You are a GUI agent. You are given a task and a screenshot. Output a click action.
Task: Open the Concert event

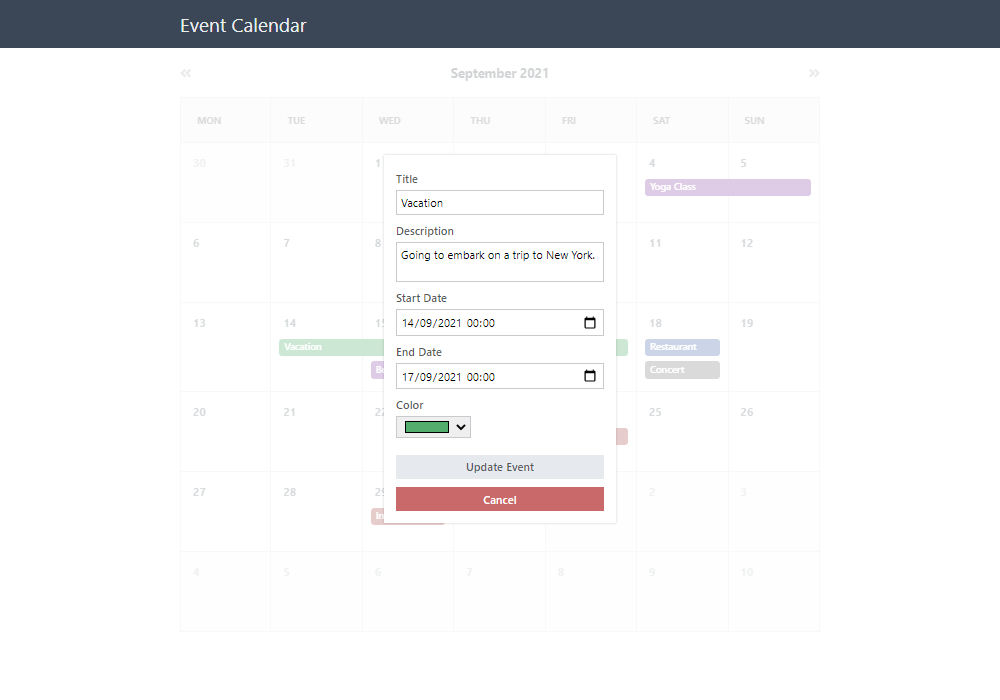[682, 370]
